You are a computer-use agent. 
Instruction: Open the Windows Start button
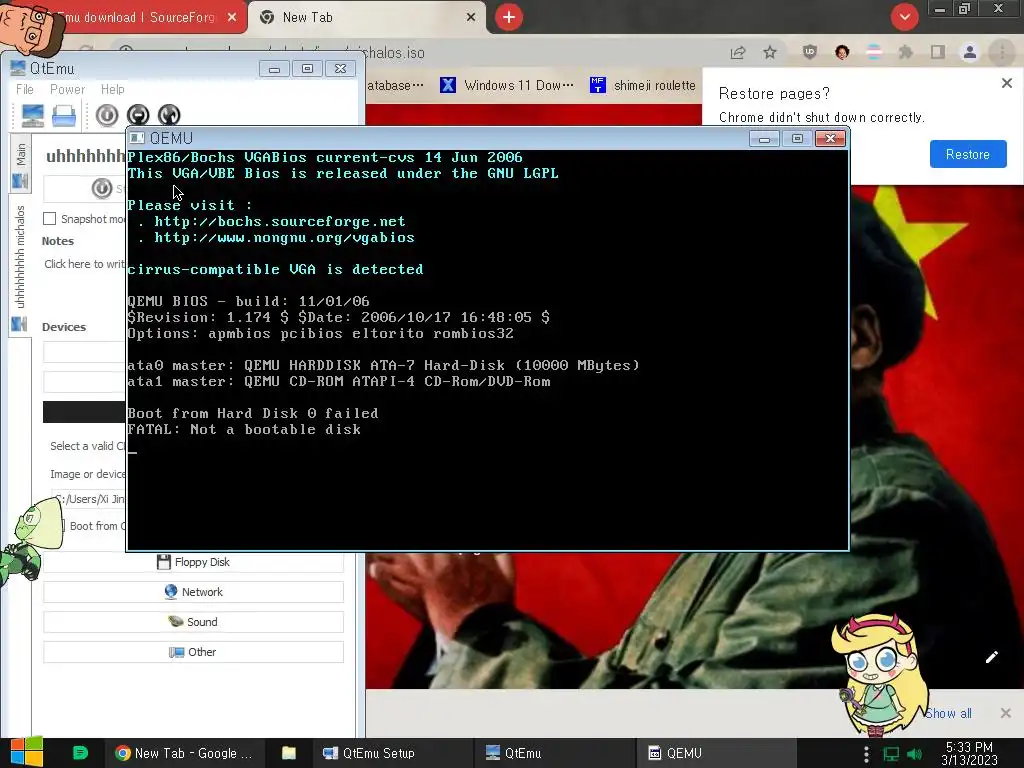click(x=27, y=753)
